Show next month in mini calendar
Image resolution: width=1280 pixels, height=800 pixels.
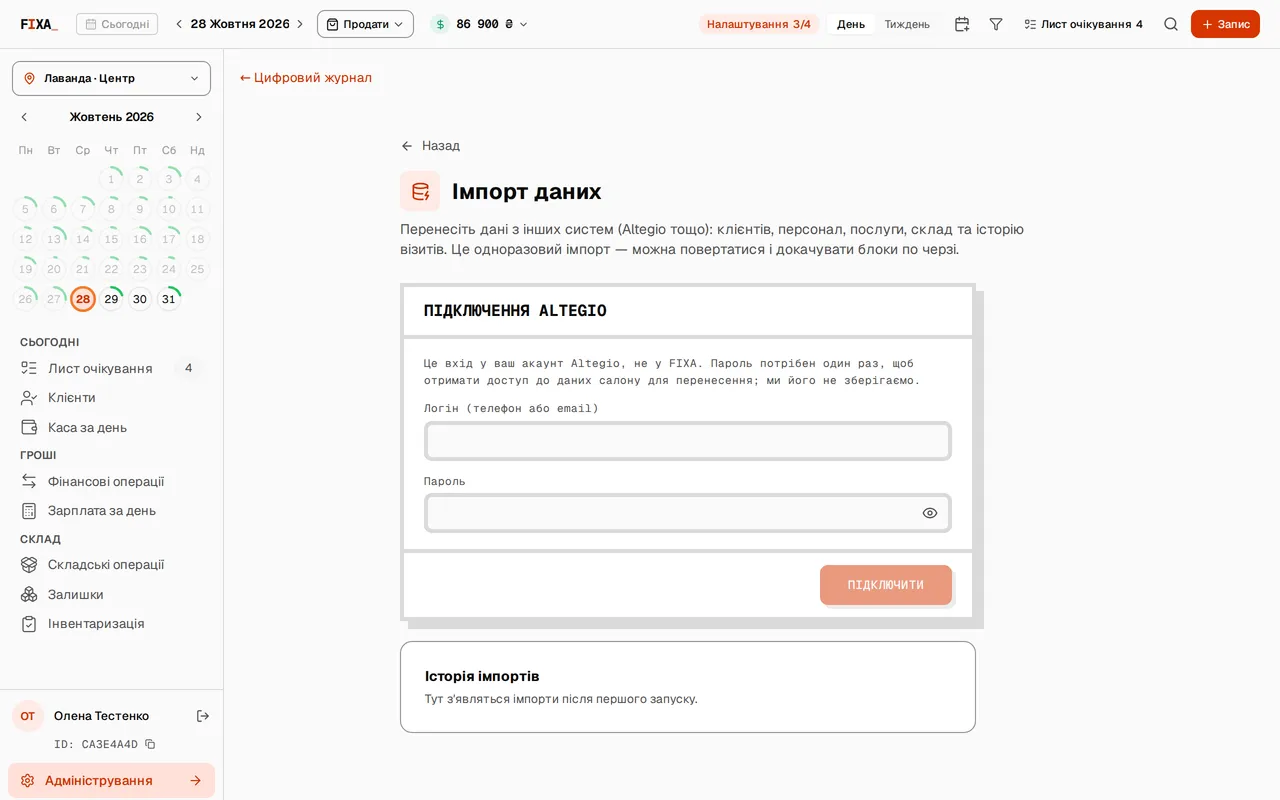coord(198,117)
